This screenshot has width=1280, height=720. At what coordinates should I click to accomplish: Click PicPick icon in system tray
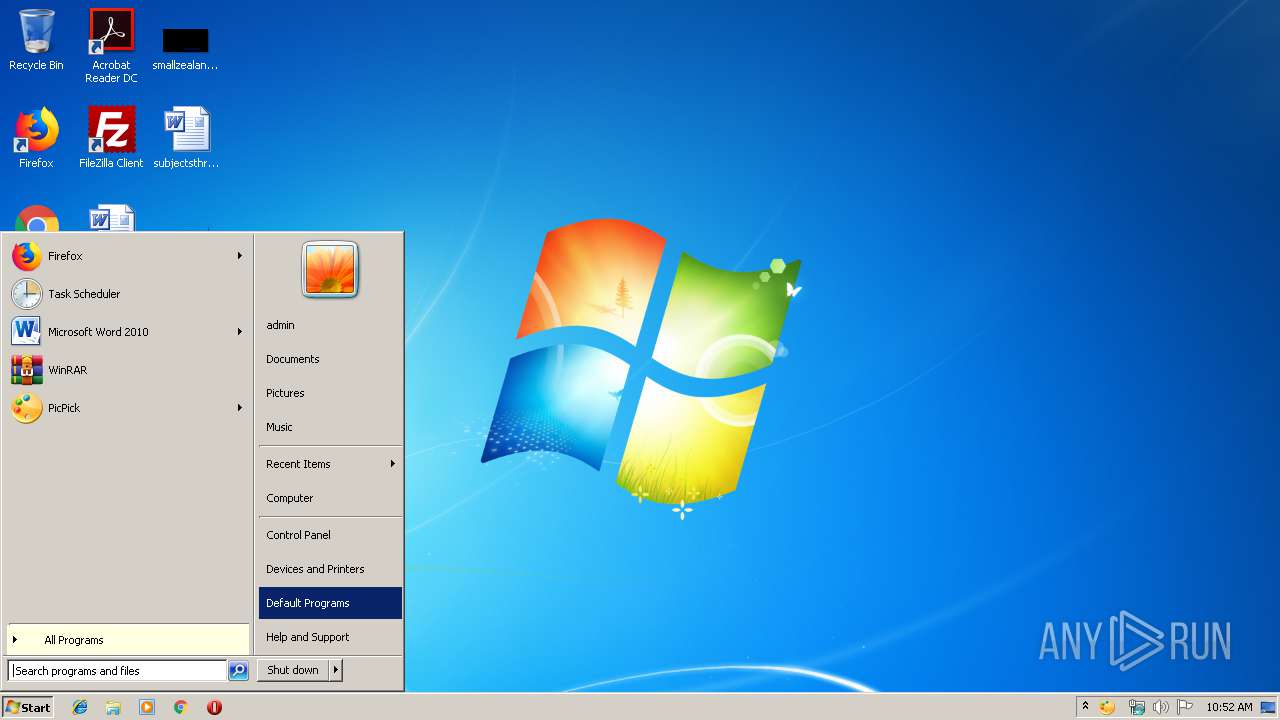pyautogui.click(x=1107, y=707)
